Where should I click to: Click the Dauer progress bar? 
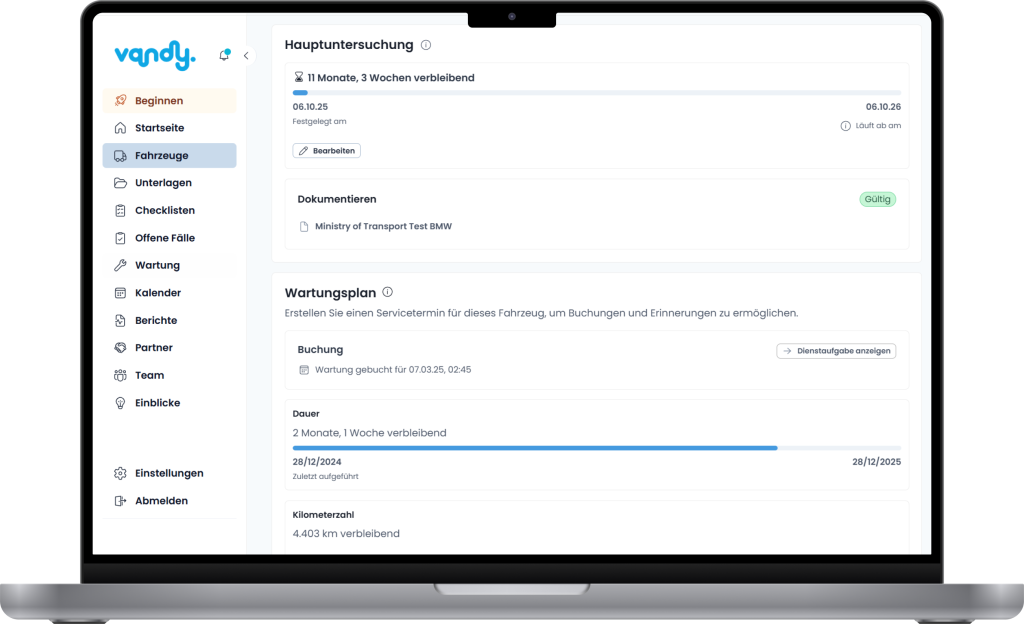coord(596,448)
